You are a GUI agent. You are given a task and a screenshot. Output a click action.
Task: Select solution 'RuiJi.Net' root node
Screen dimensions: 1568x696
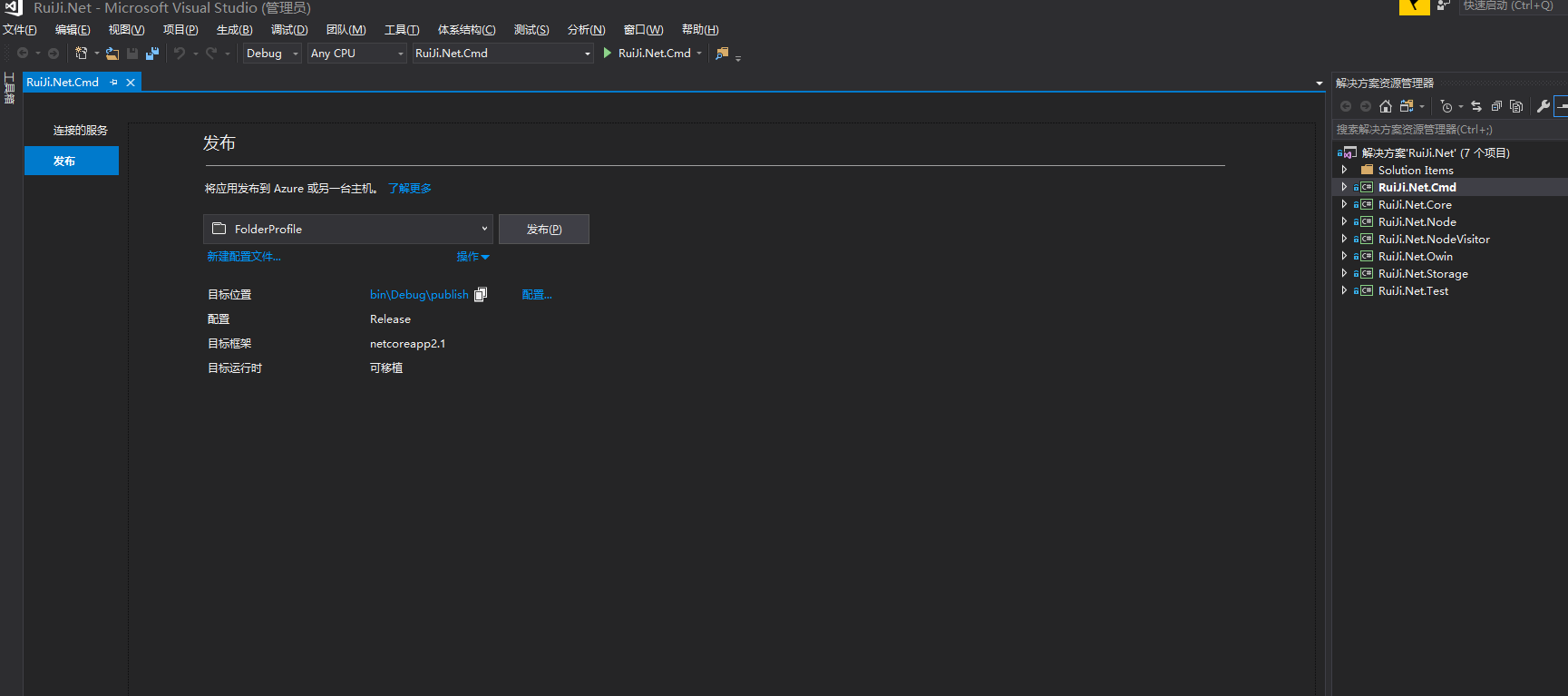(x=1436, y=153)
